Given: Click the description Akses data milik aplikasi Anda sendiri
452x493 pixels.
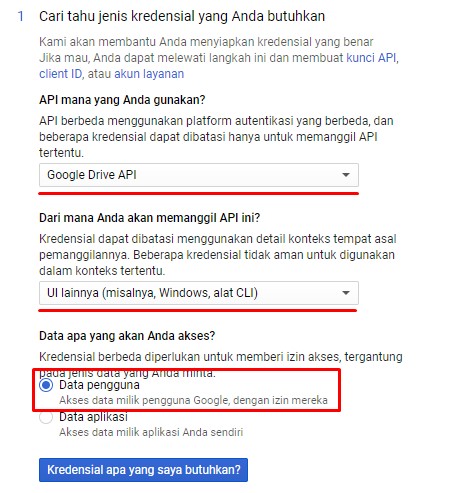Looking at the screenshot, I should pos(151,432).
